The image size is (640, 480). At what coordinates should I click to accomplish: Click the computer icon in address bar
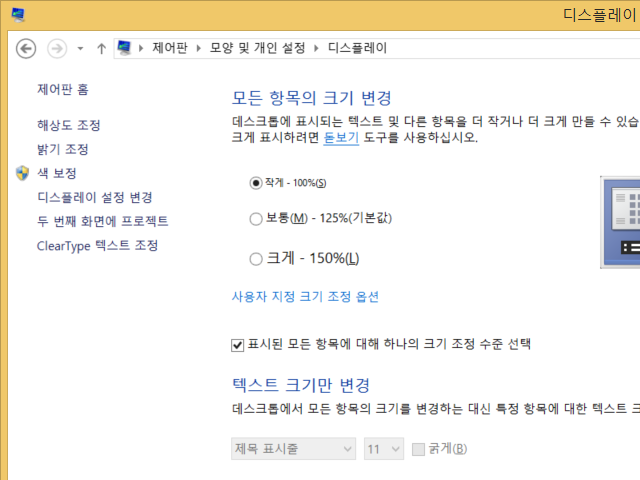pos(124,48)
